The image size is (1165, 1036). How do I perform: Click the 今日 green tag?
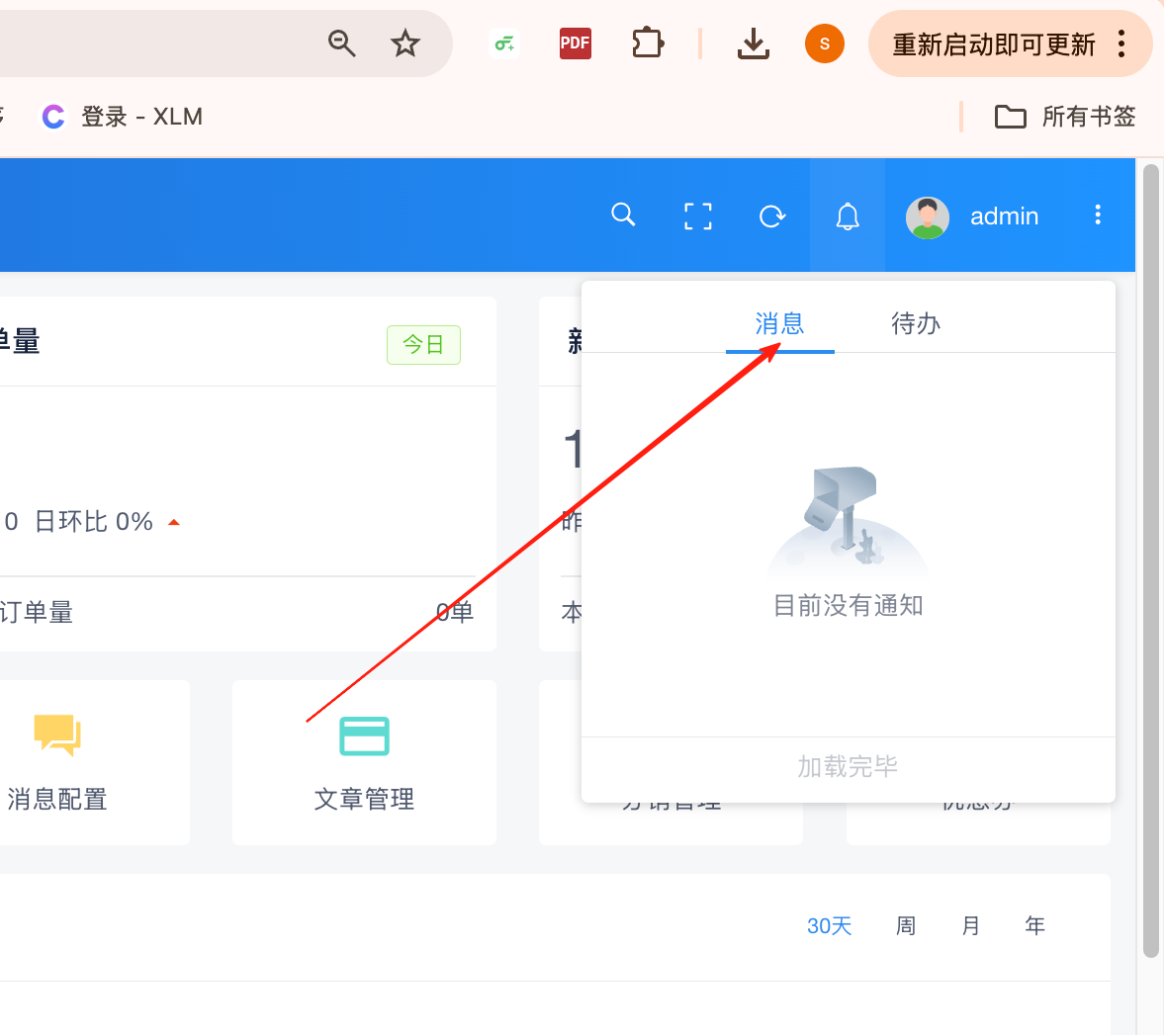tap(422, 345)
